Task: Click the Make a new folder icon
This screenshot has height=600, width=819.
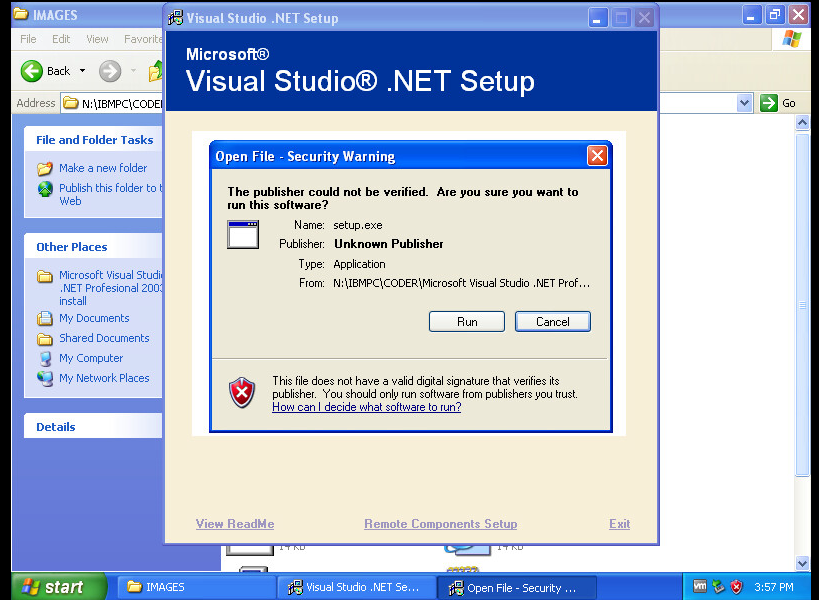Action: pyautogui.click(x=45, y=169)
